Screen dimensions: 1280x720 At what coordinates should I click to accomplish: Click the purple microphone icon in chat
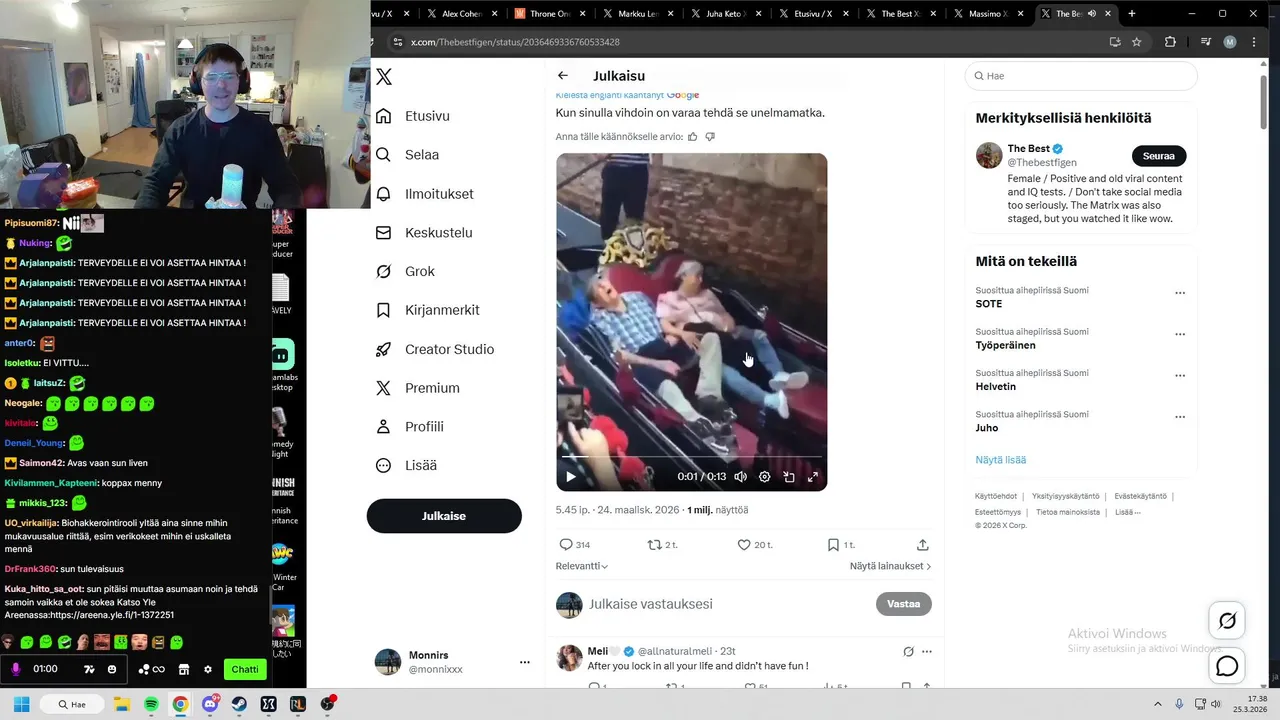[15, 669]
